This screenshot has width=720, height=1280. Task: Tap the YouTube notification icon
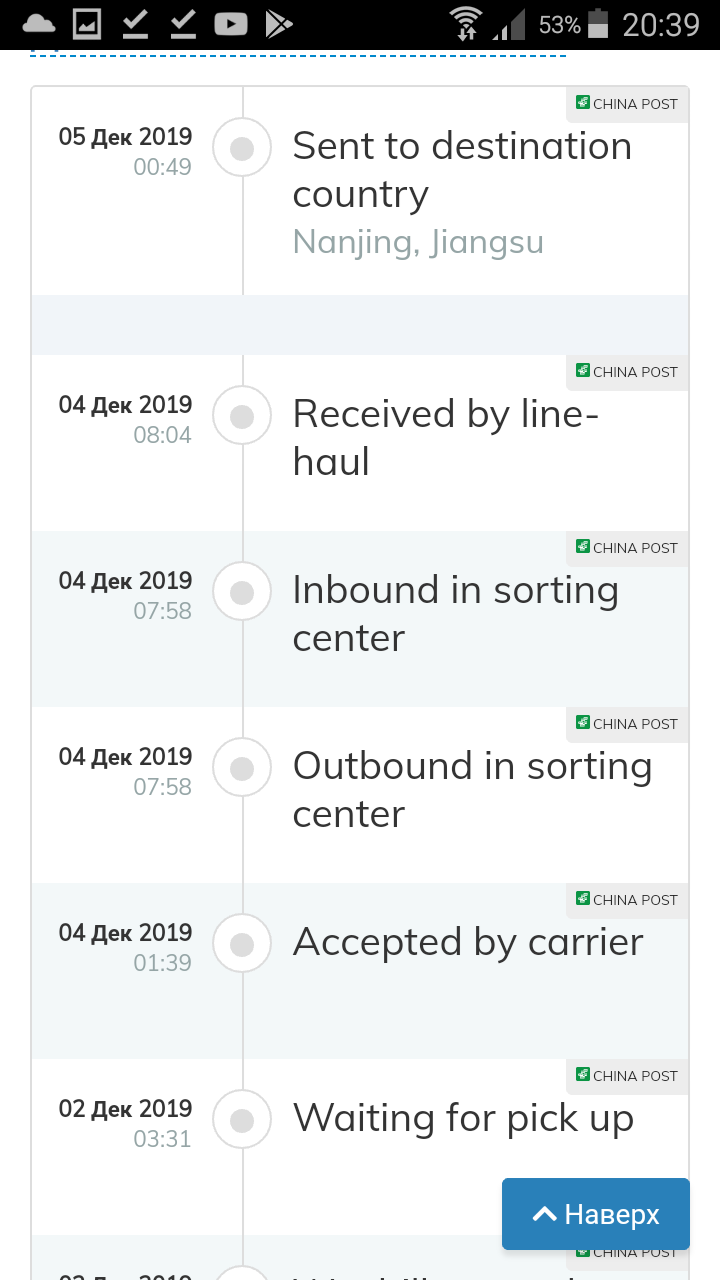(230, 24)
